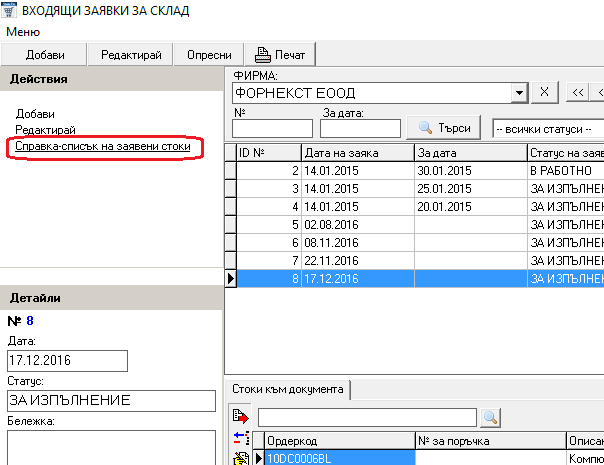Screen dimensions: 604x465
Task: Click the printer icon on Печат
Action: (262, 55)
